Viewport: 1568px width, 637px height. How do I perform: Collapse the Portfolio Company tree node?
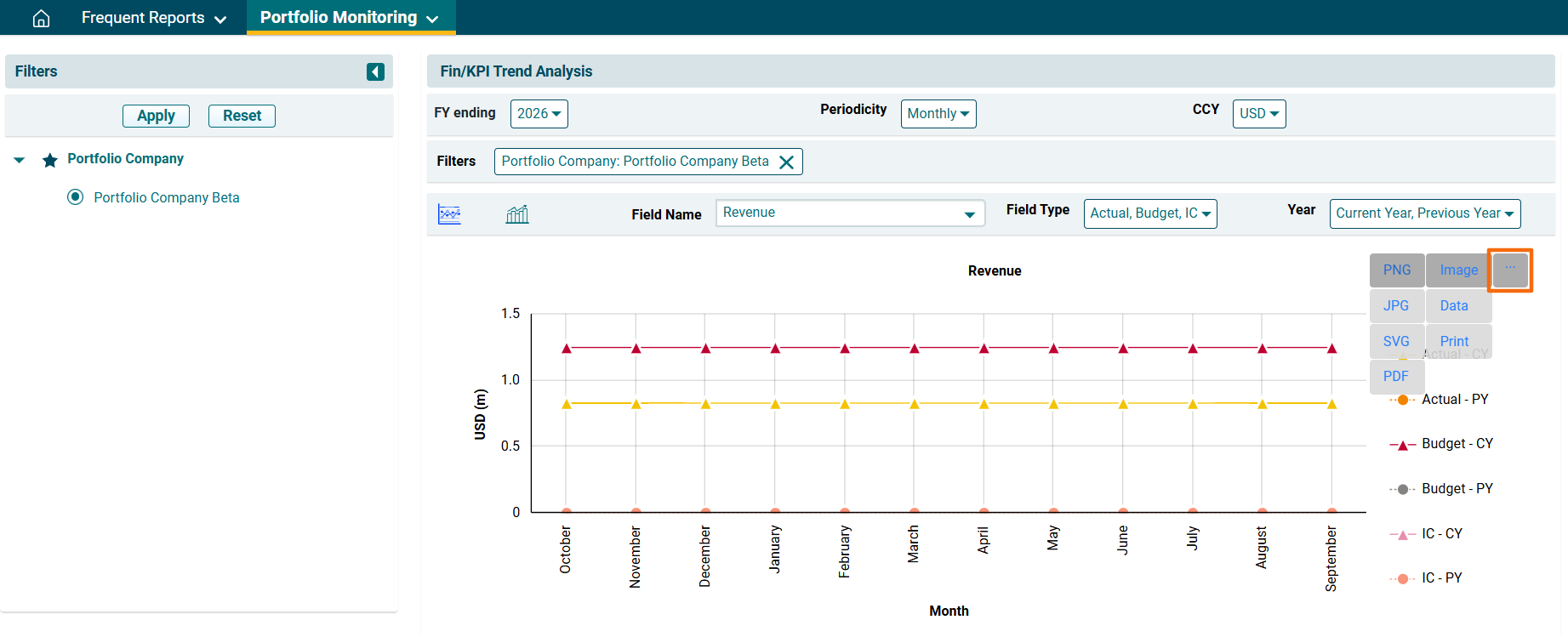coord(20,160)
